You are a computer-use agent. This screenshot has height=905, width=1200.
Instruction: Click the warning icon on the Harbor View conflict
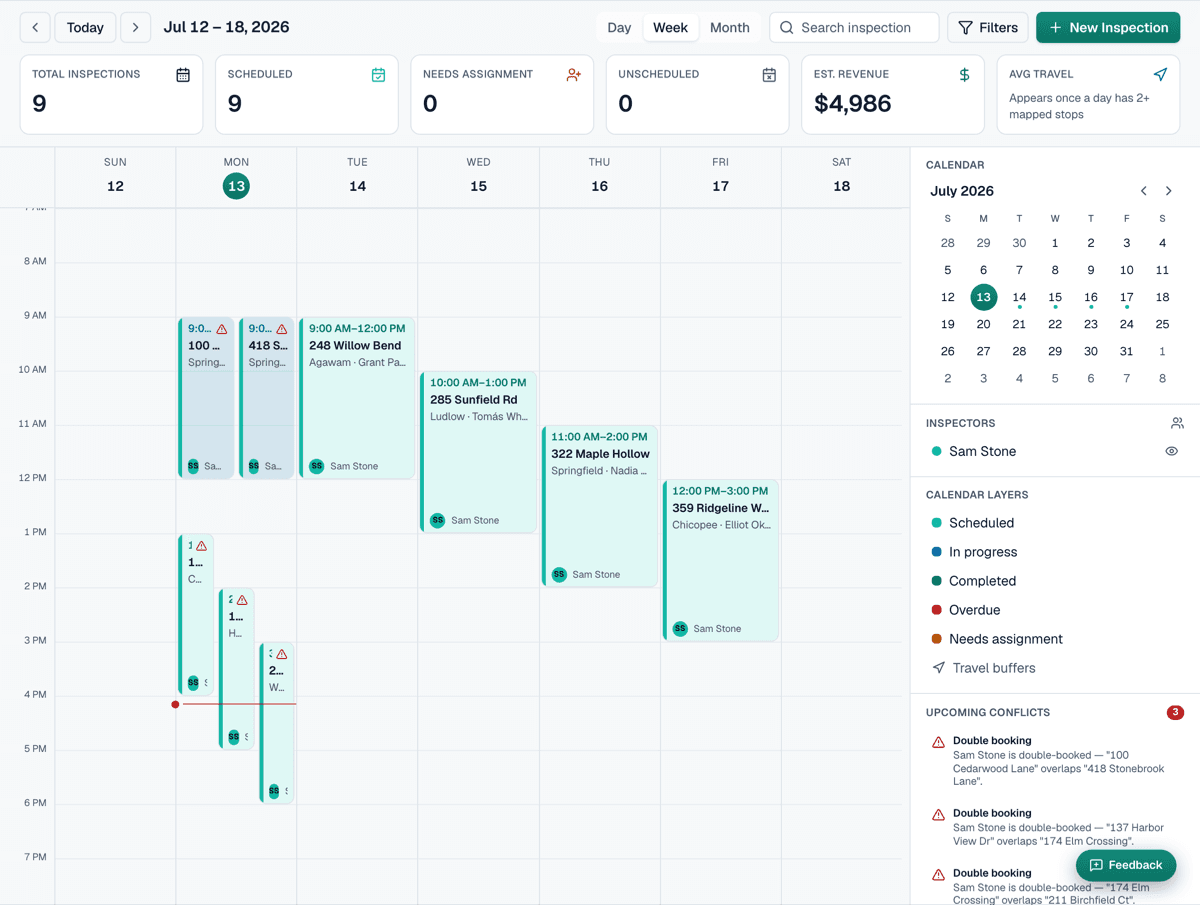tap(938, 815)
